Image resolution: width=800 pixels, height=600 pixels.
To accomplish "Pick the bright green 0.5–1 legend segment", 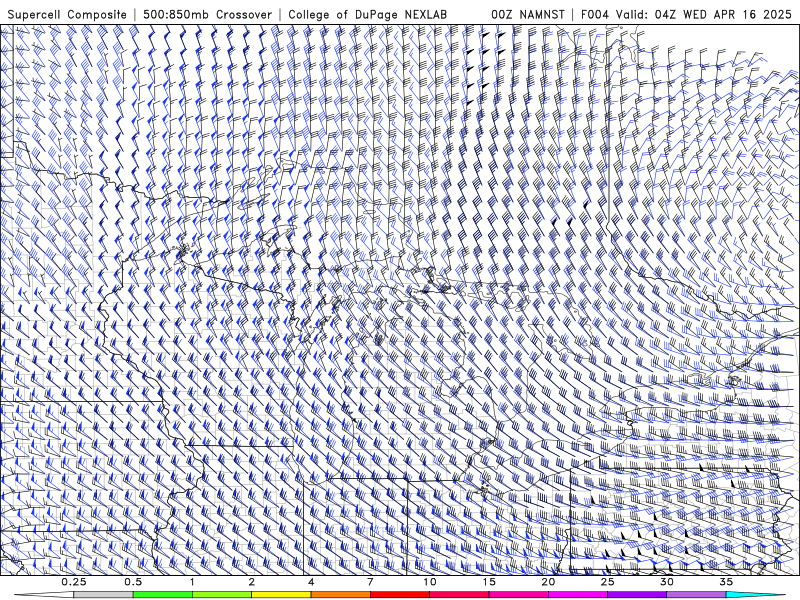I will [x=163, y=595].
